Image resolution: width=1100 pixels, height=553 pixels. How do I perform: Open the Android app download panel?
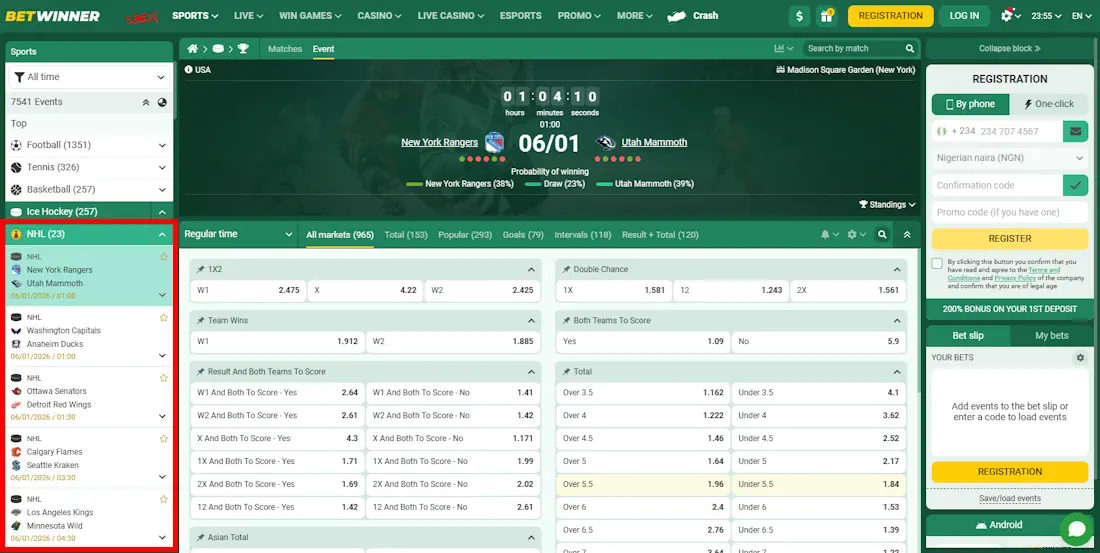click(x=999, y=525)
